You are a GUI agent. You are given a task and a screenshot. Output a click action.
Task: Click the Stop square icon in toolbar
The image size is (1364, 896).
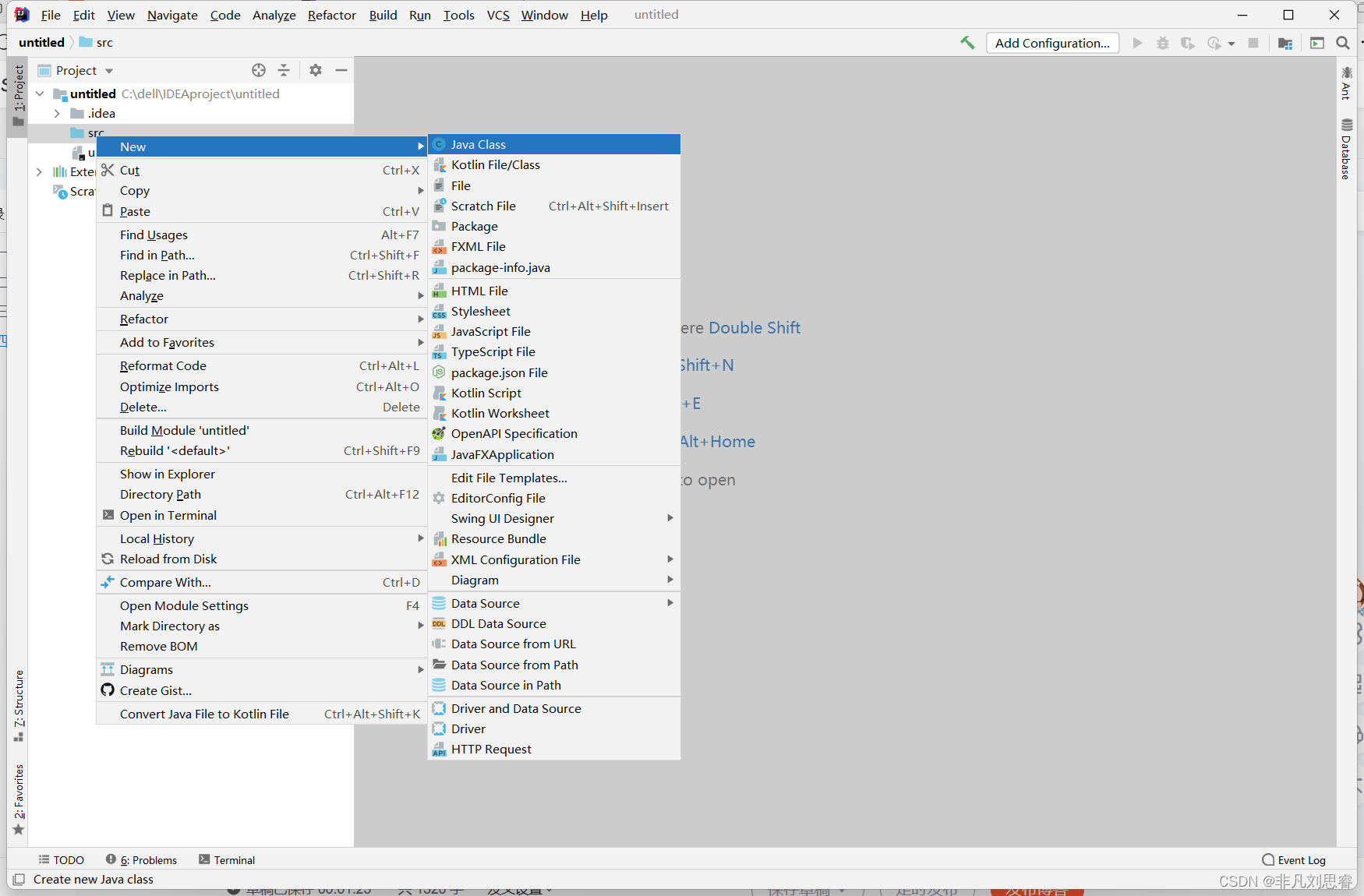pyautogui.click(x=1253, y=43)
